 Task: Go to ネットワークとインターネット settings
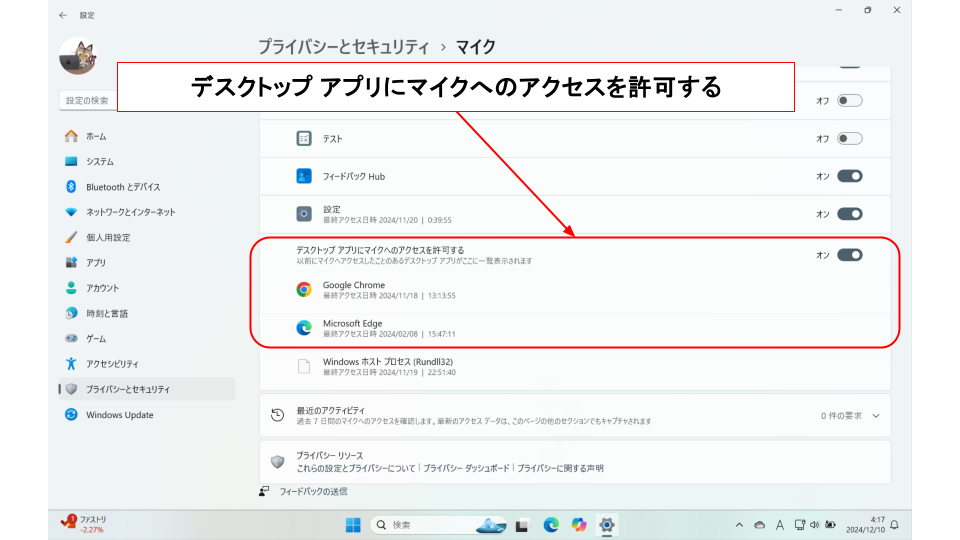coord(130,212)
